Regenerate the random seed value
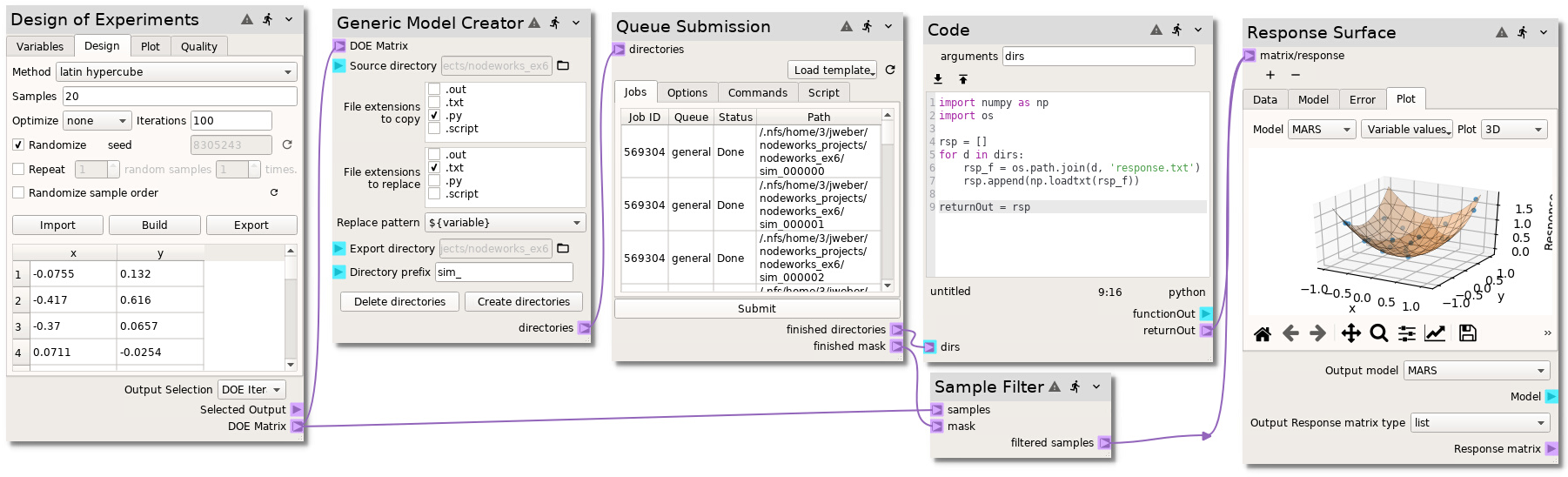Viewport: 1568px width, 477px height. coord(287,144)
